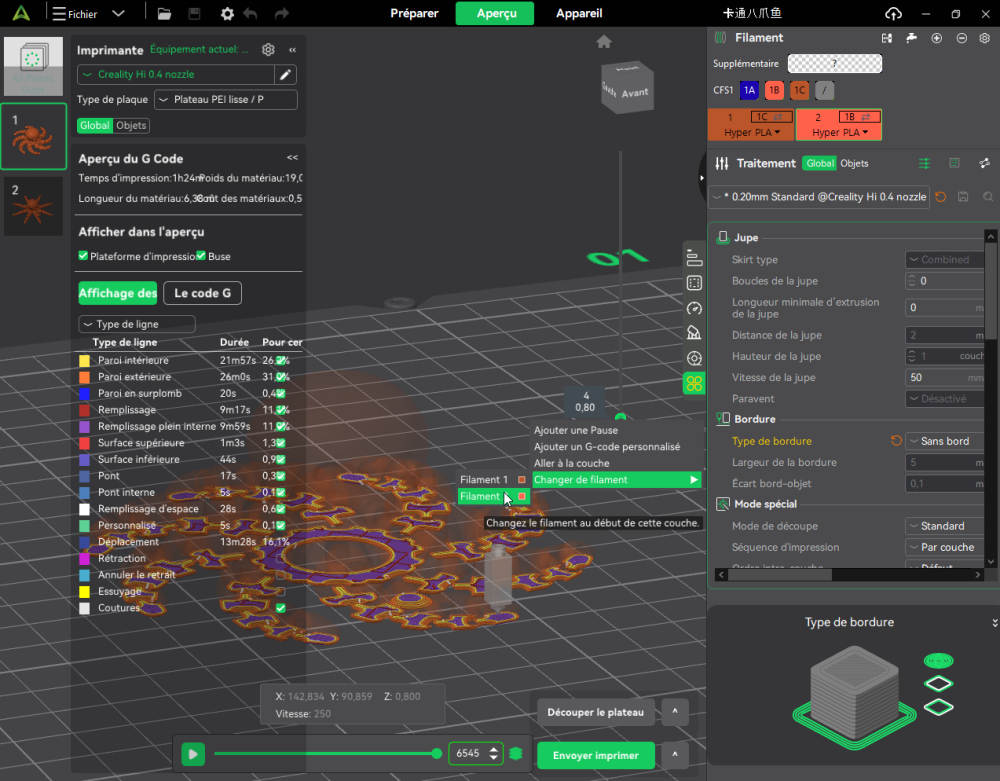The image size is (1000, 781).
Task: Open the Type de ligne dropdown
Action: (x=136, y=324)
